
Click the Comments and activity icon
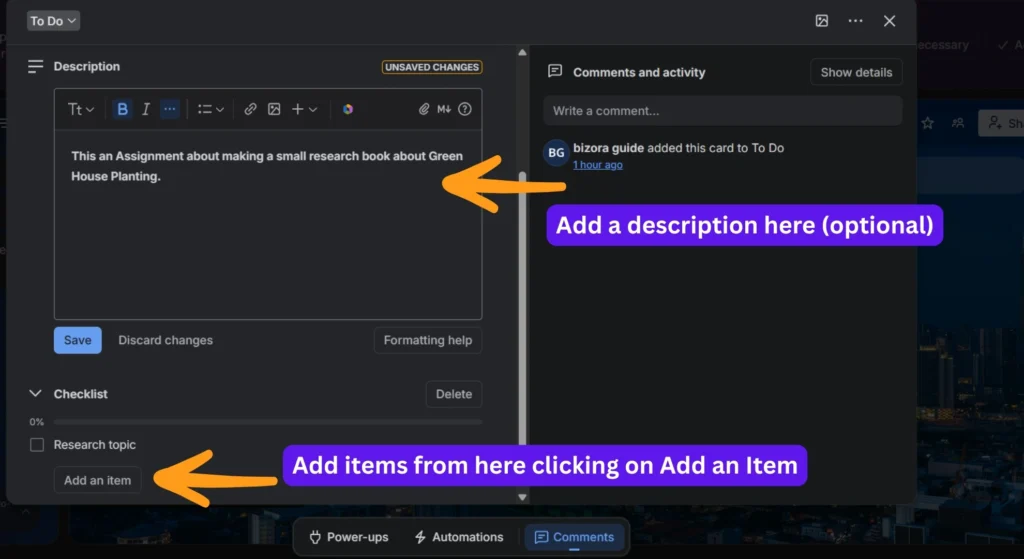[x=555, y=71]
